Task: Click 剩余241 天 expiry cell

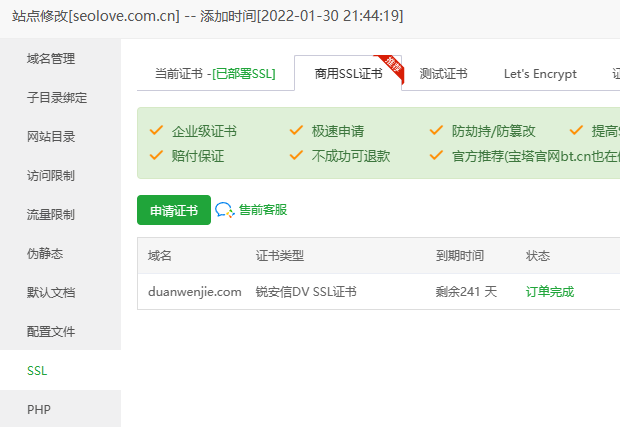Action: click(466, 292)
